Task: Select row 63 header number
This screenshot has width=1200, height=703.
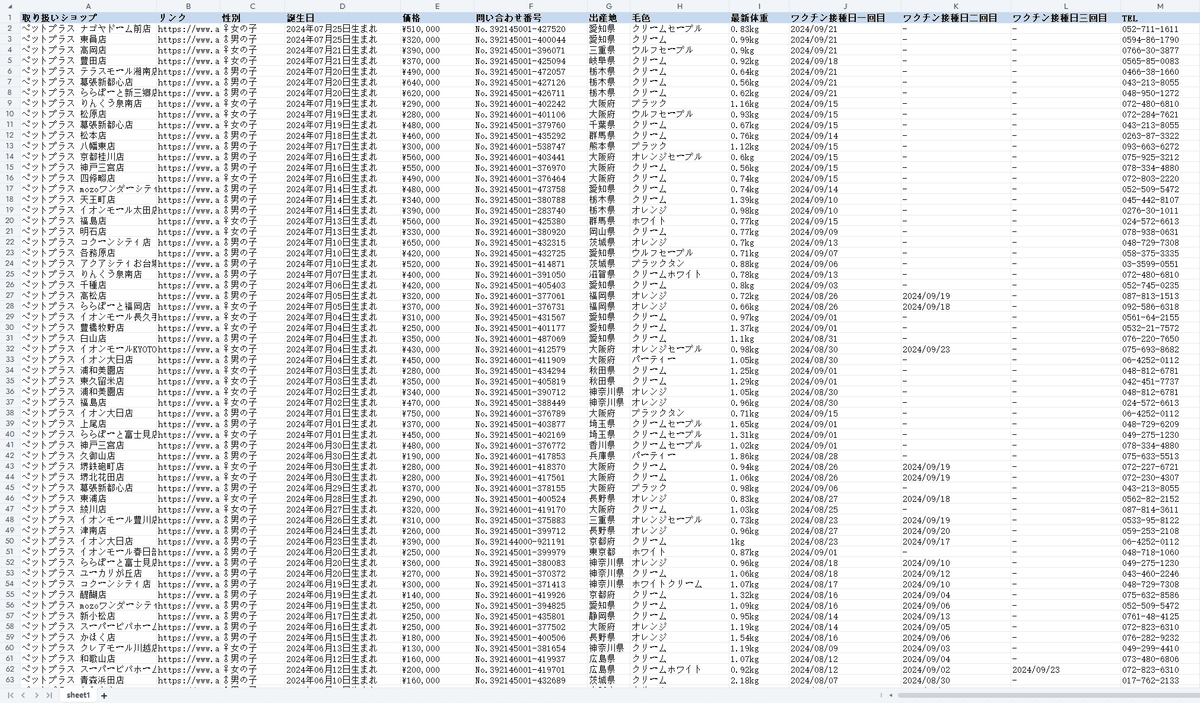Action: click(x=9, y=680)
